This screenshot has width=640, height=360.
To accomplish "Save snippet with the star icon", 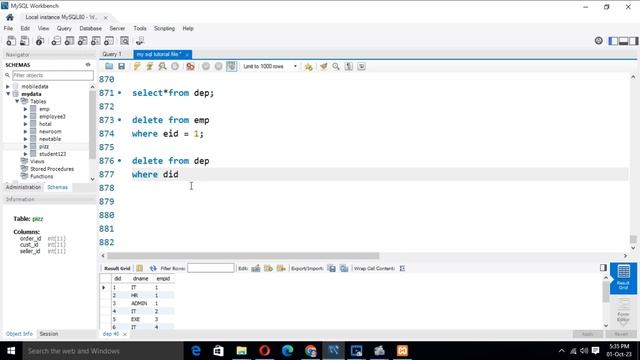I will (309, 66).
